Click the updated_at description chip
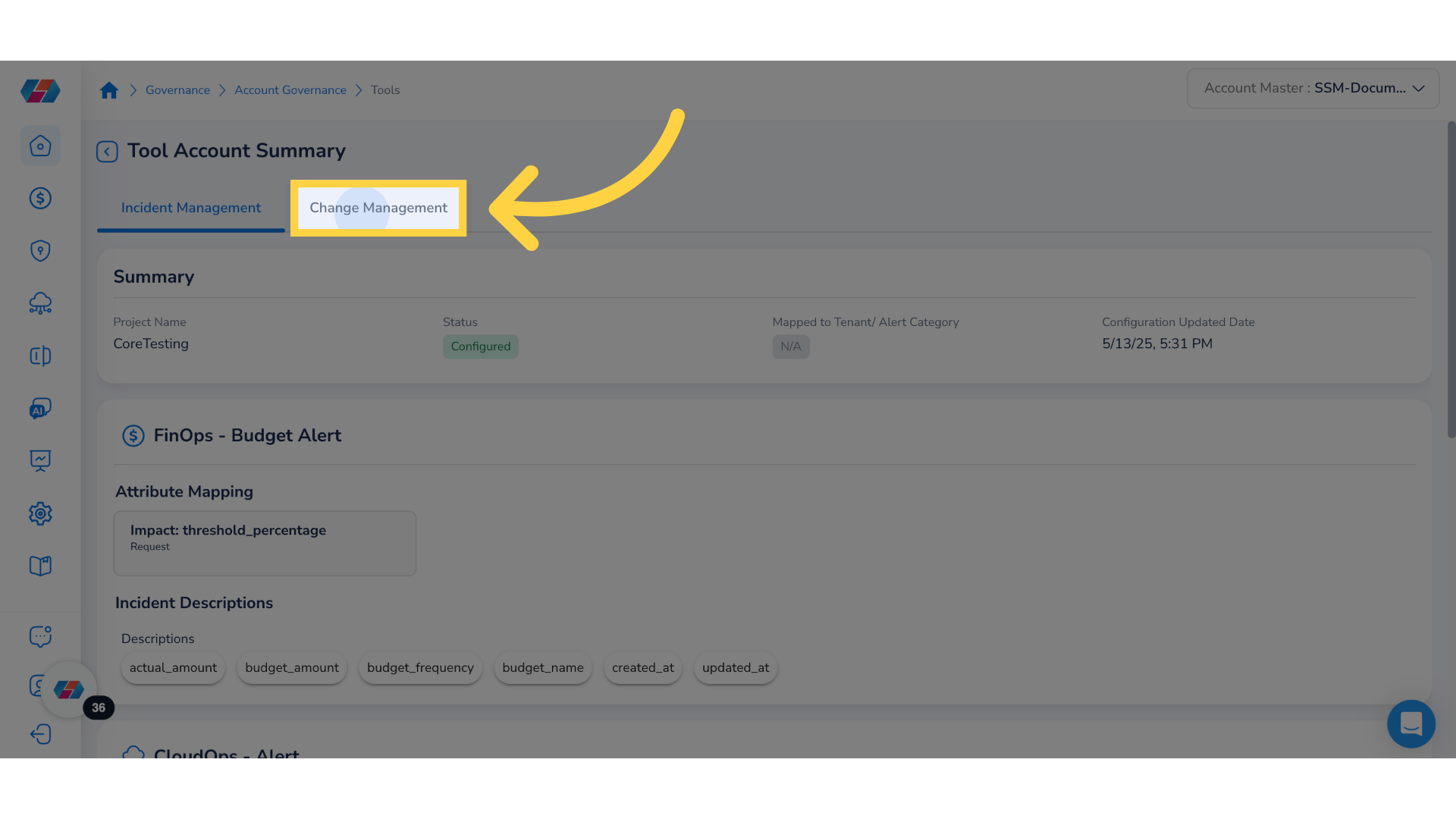The height and width of the screenshot is (819, 1456). pos(736,668)
